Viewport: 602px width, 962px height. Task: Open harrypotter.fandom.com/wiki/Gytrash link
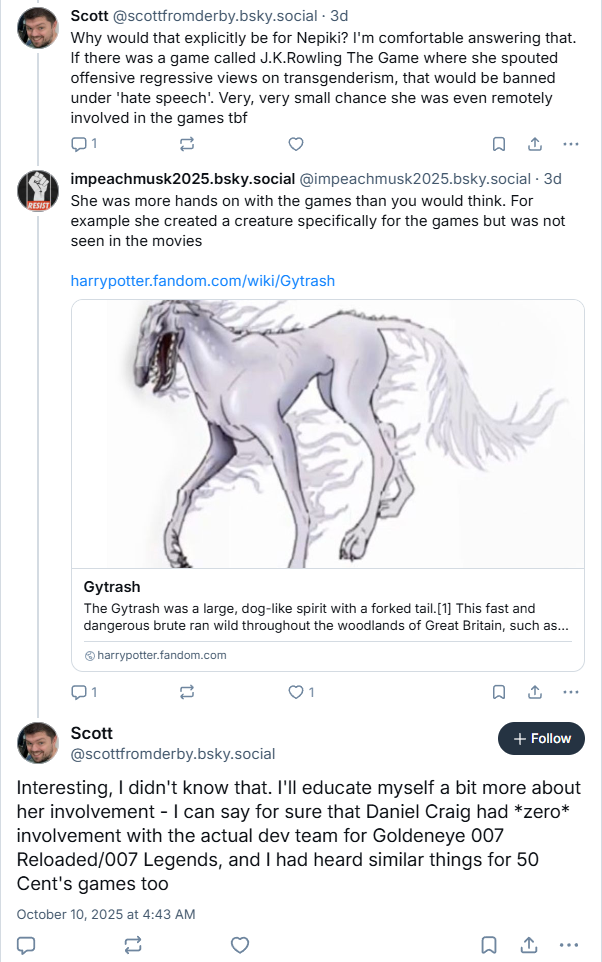click(x=202, y=281)
